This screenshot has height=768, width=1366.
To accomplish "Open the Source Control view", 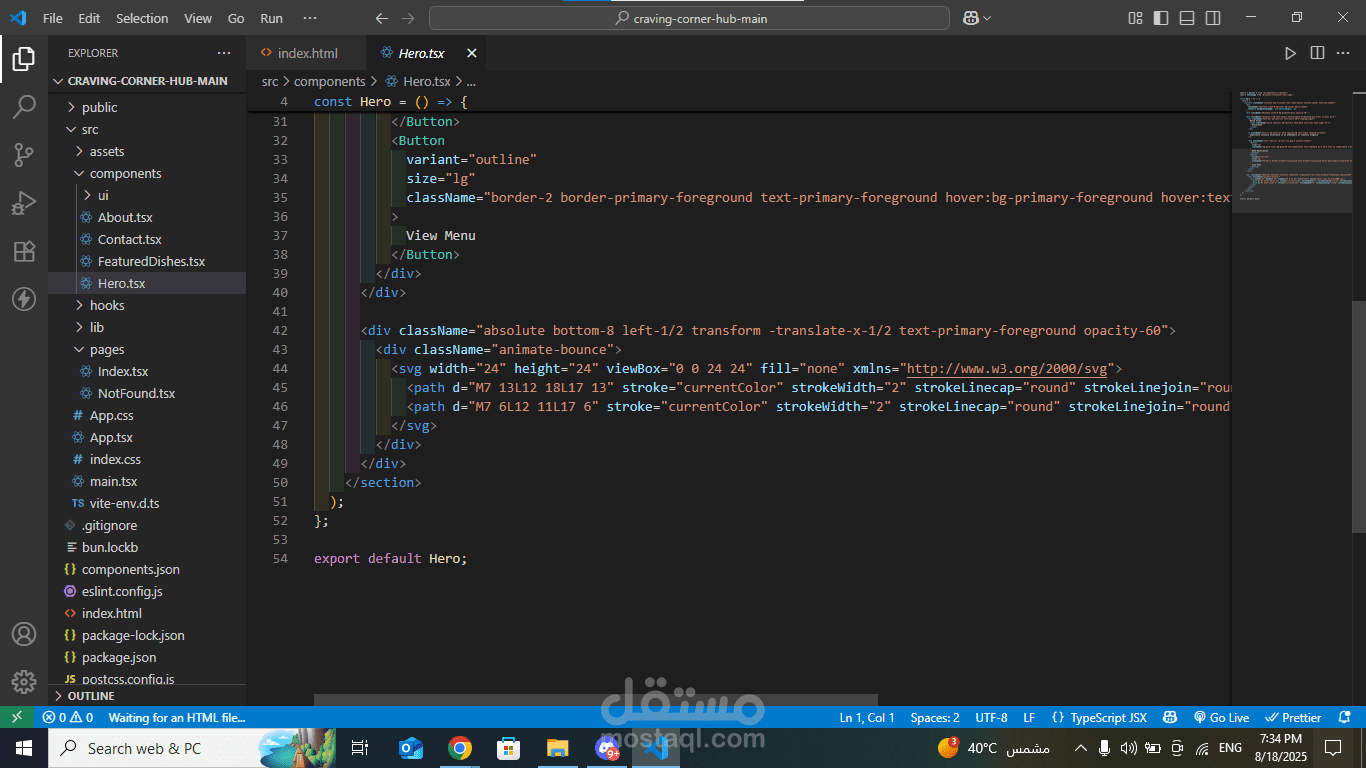I will click(24, 155).
